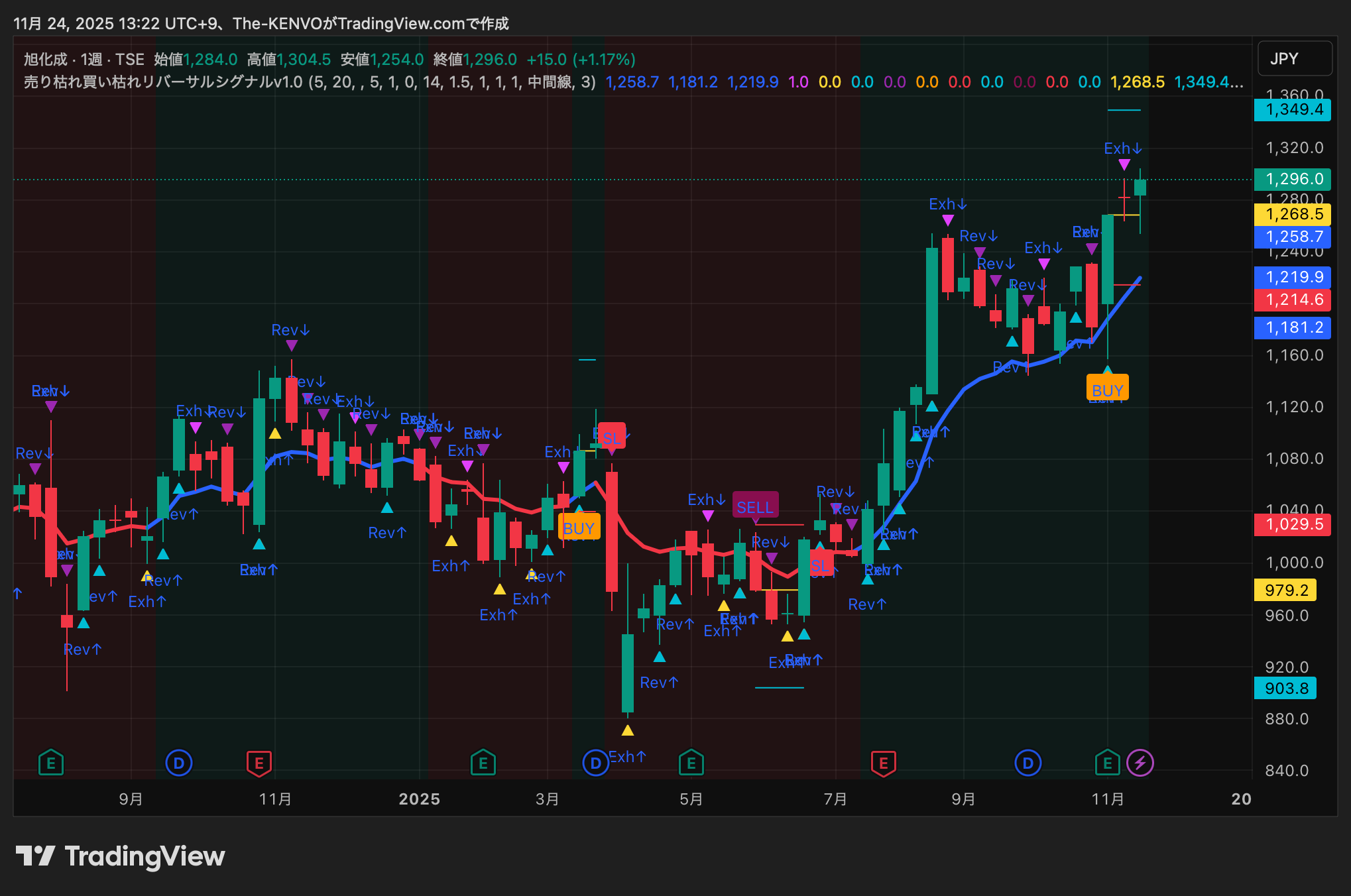Click the 2025 label on the time axis
Image resolution: width=1351 pixels, height=896 pixels.
419,799
